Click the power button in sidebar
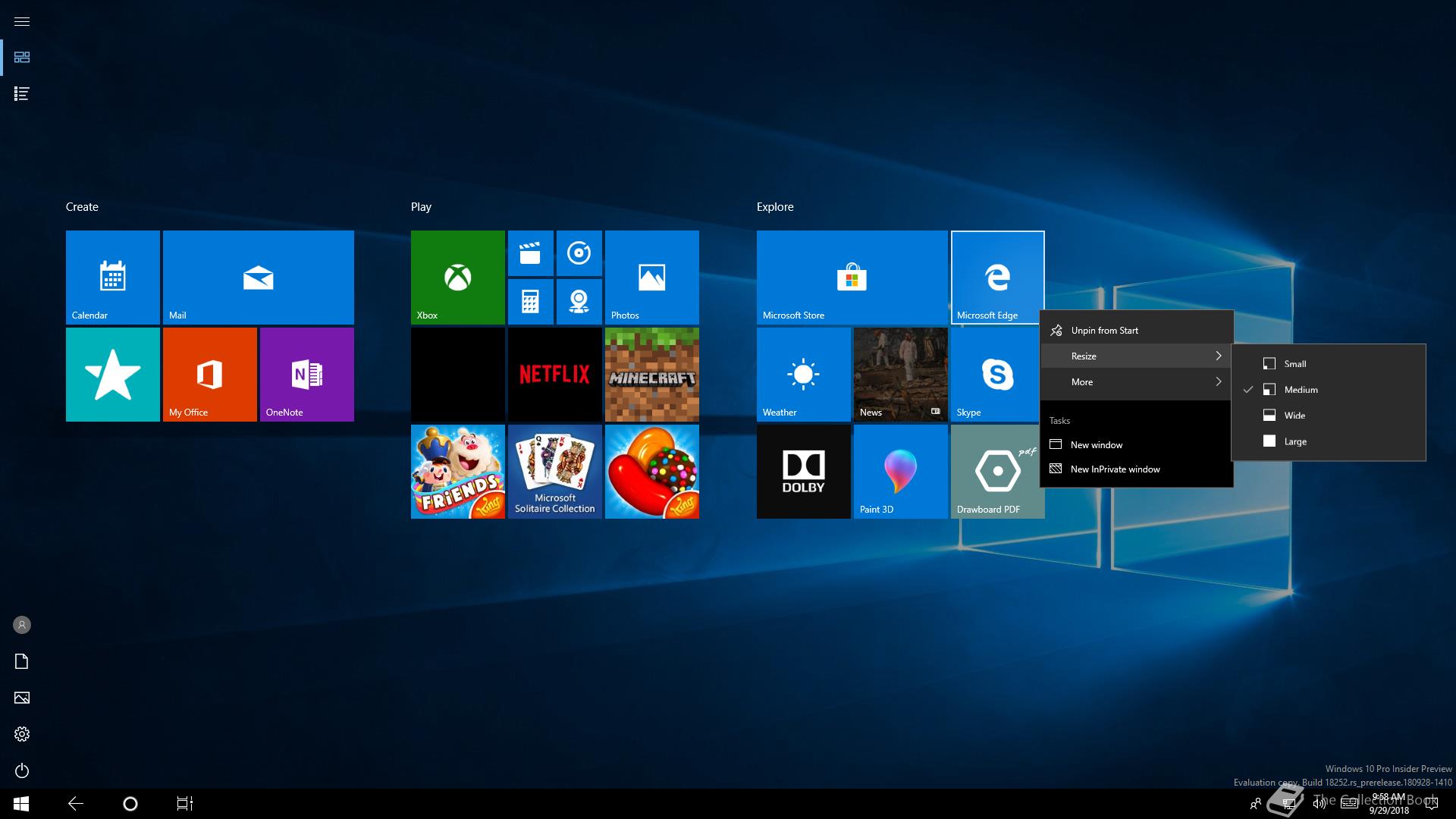Image resolution: width=1456 pixels, height=819 pixels. 22,770
